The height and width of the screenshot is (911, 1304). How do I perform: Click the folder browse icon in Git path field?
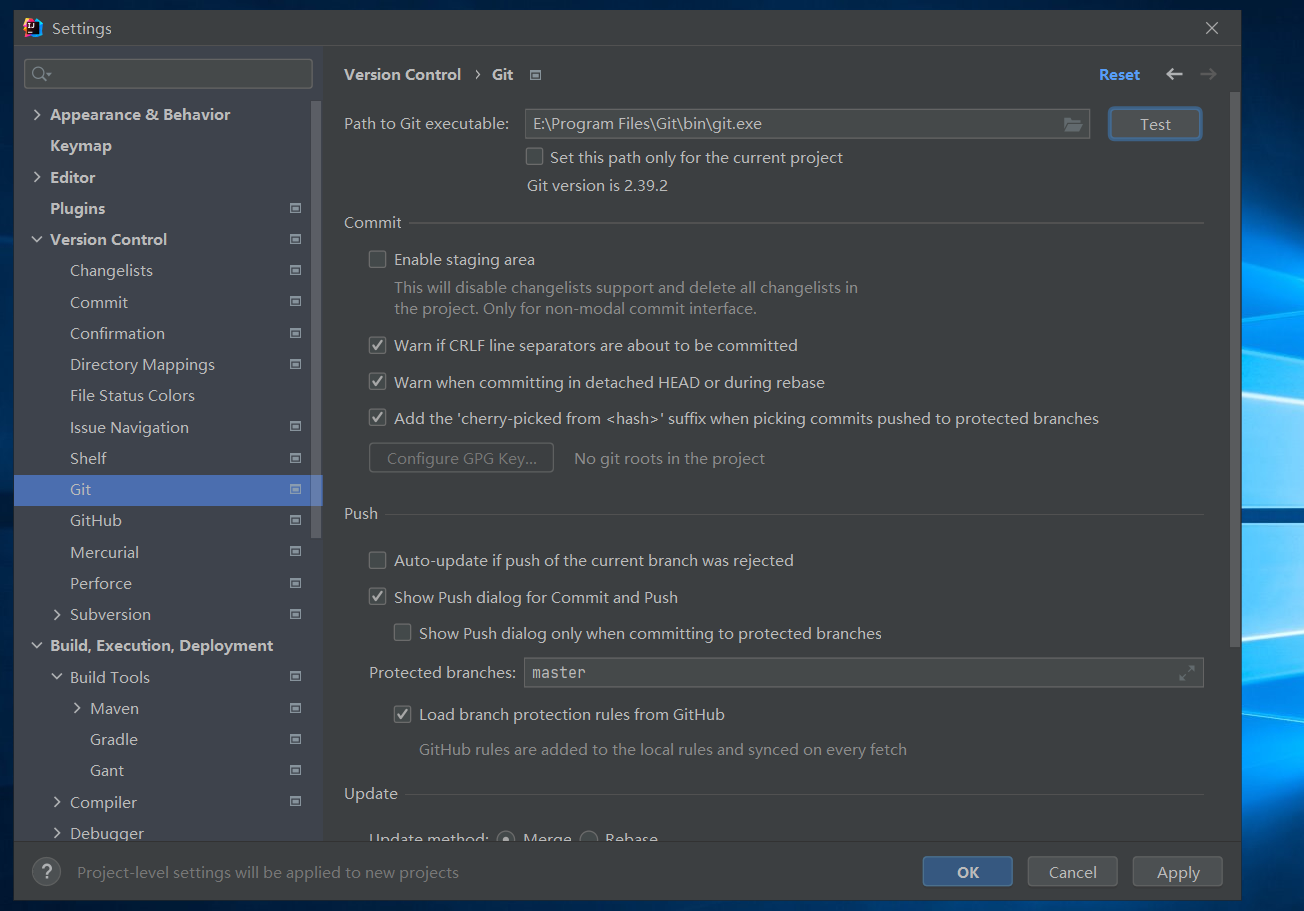[1073, 124]
